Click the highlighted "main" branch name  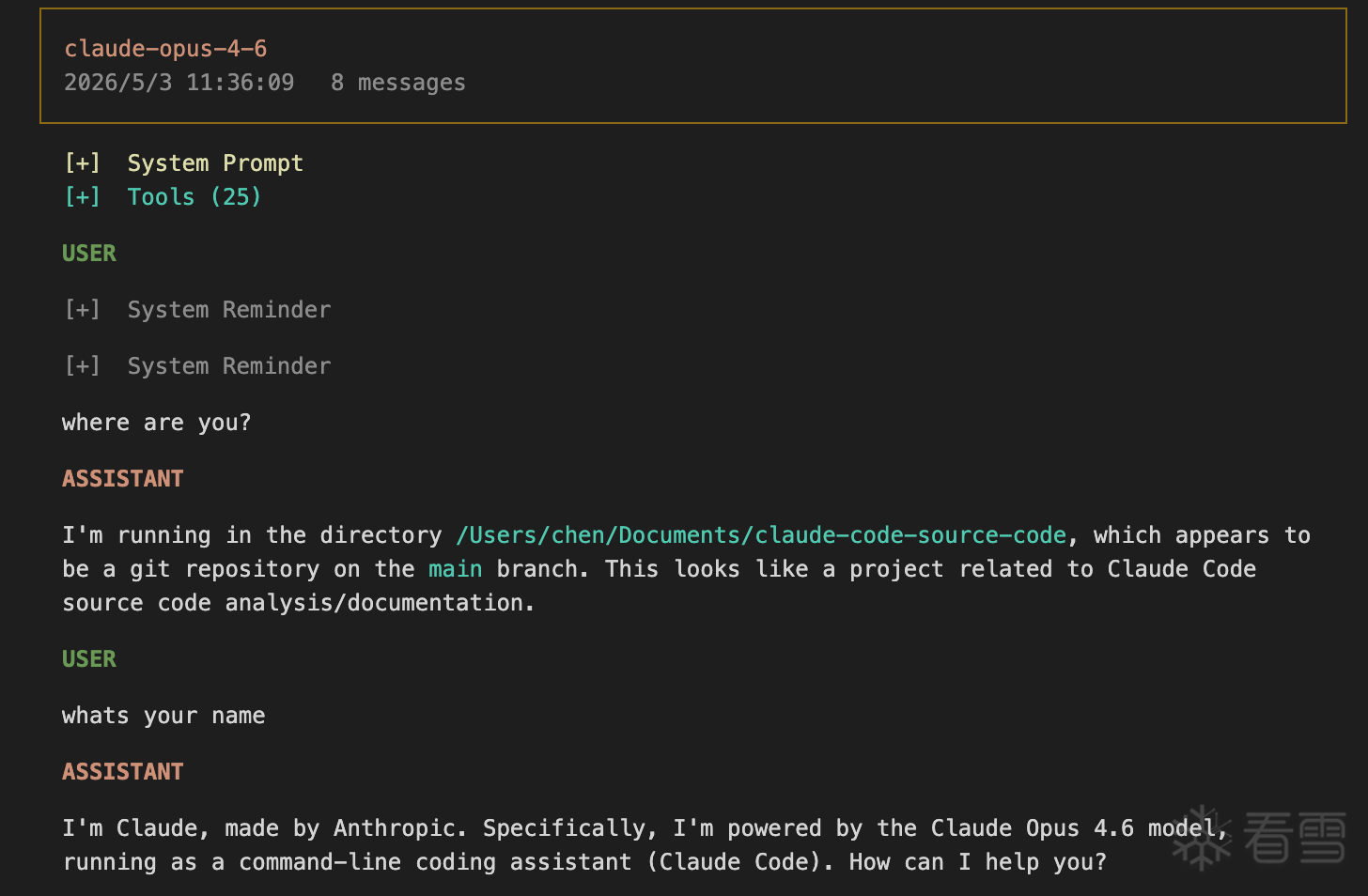point(456,569)
